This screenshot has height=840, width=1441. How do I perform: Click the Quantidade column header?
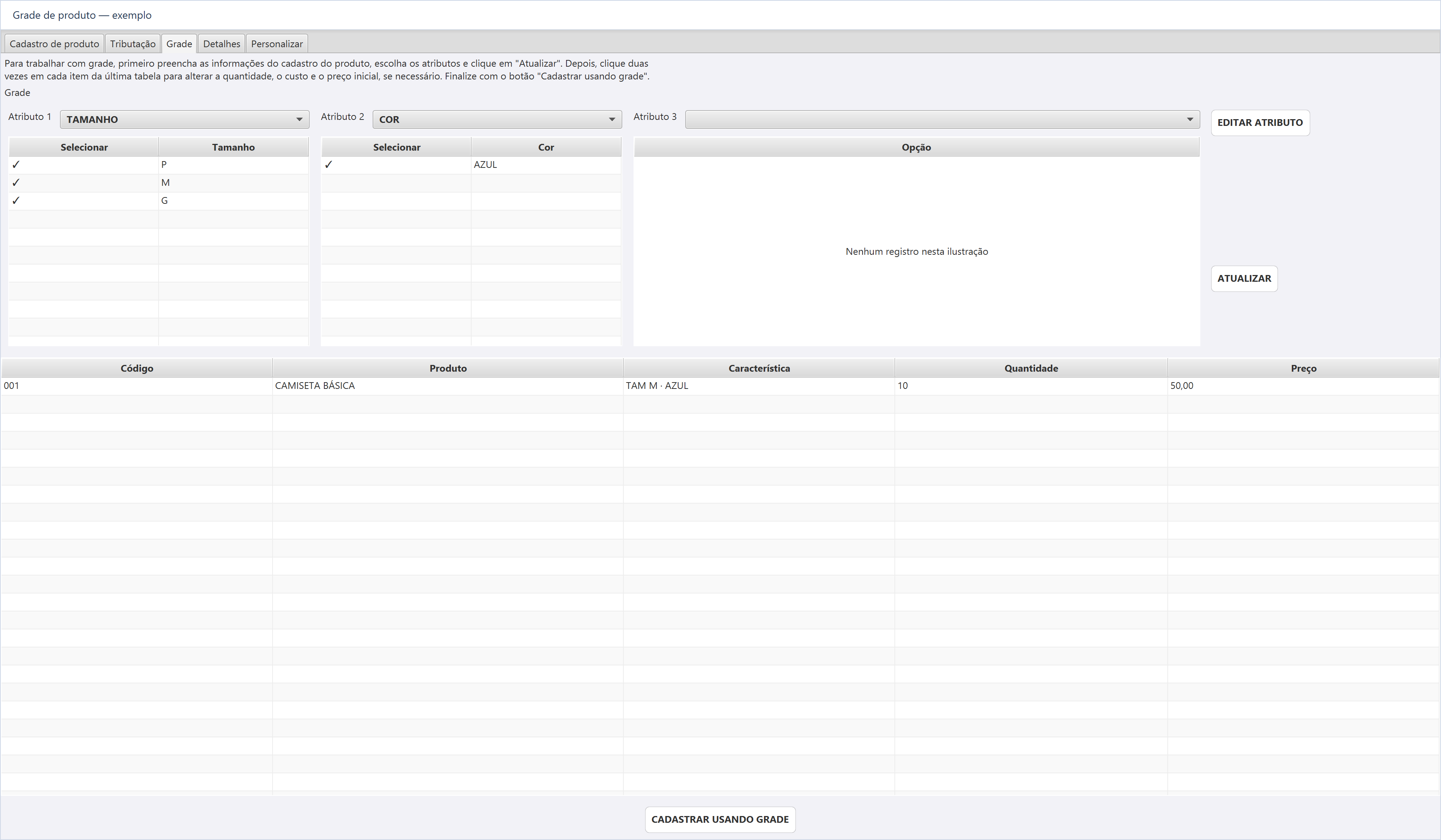[1031, 369]
